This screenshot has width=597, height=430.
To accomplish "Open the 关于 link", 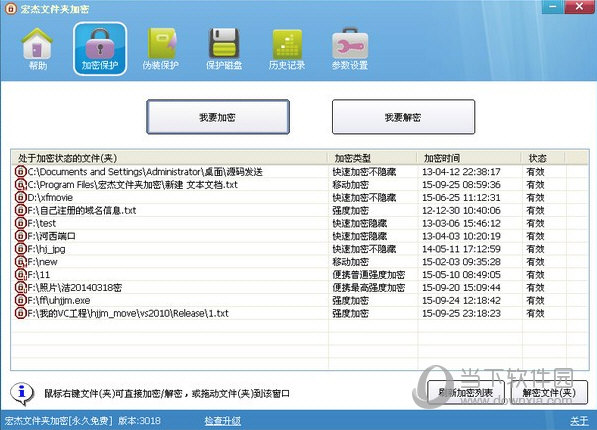I will [579, 420].
